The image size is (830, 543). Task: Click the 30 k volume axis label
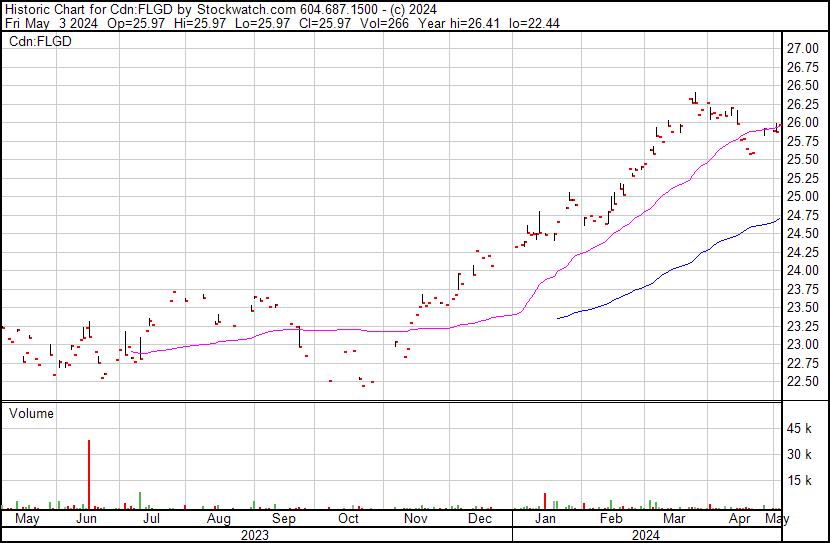pyautogui.click(x=801, y=455)
